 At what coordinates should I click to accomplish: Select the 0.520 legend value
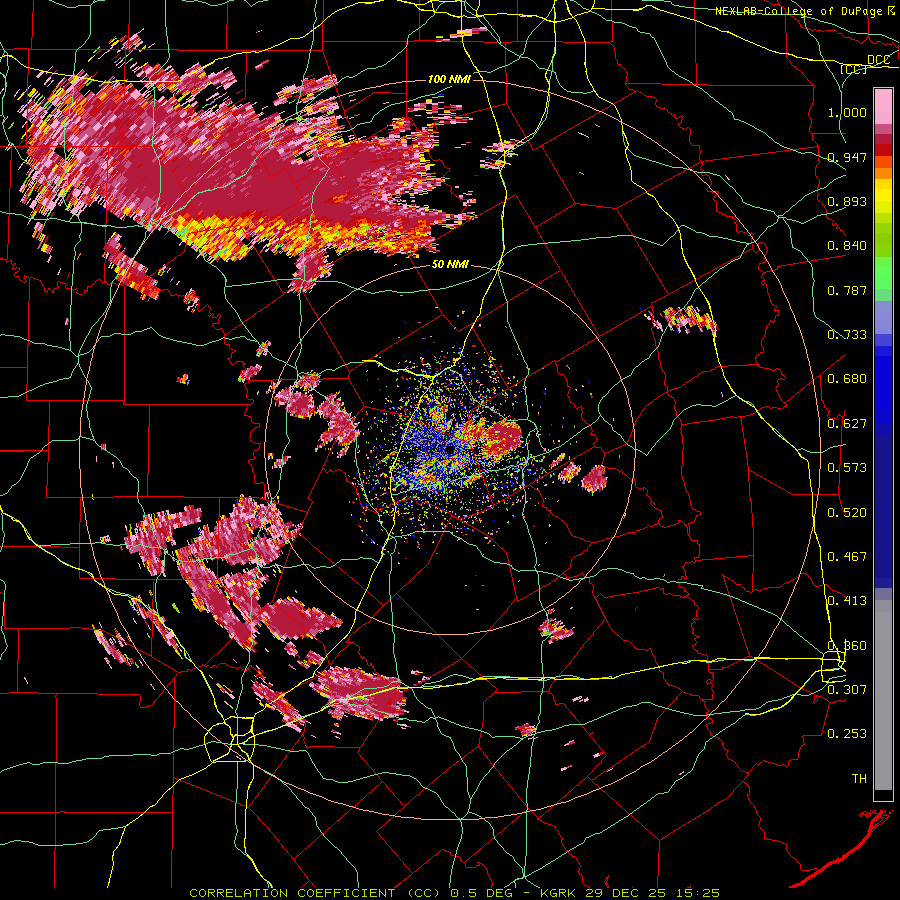[x=847, y=513]
